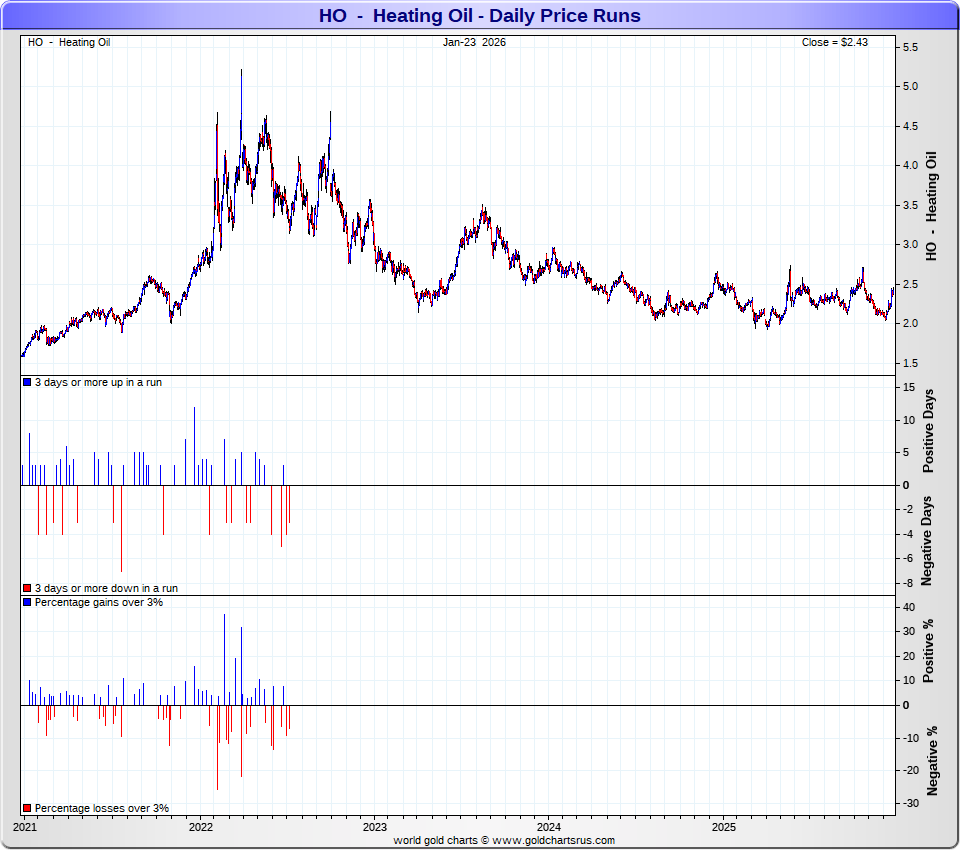
Task: Click the 'Jan-23 2026' date label
Action: [x=474, y=42]
